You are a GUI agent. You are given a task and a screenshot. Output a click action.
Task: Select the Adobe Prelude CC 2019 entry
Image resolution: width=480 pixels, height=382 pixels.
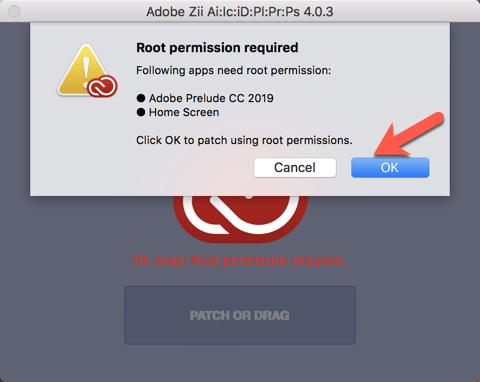pyautogui.click(x=211, y=98)
